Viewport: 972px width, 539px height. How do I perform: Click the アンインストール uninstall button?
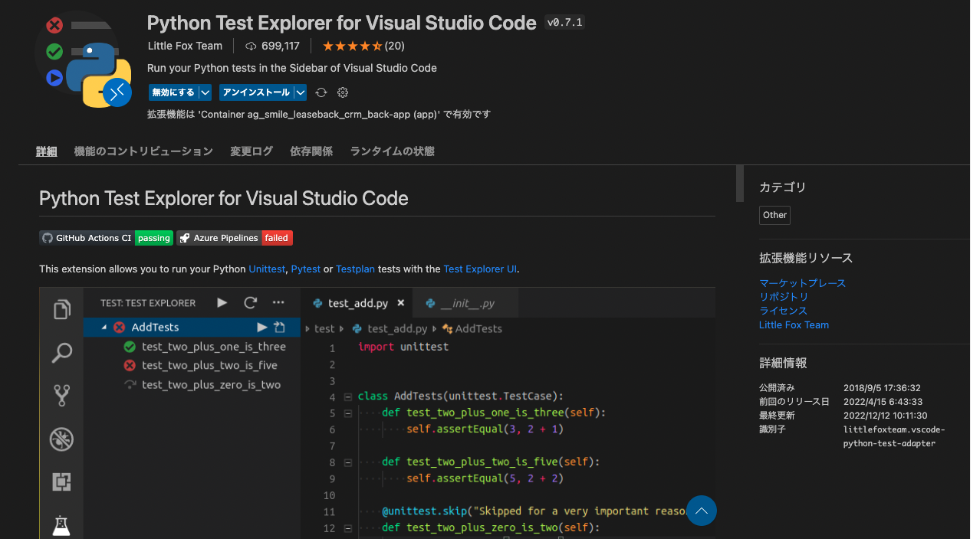[x=256, y=92]
